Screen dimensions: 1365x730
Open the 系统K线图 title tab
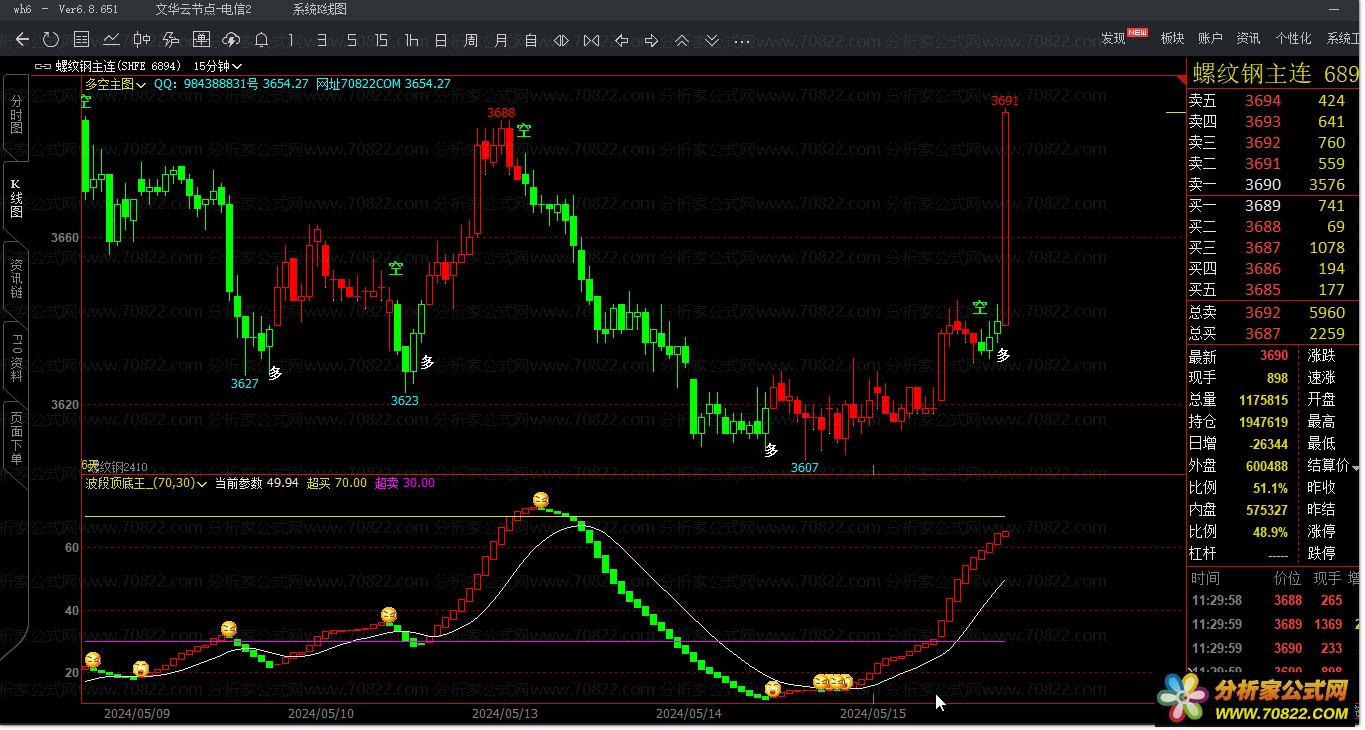[320, 9]
